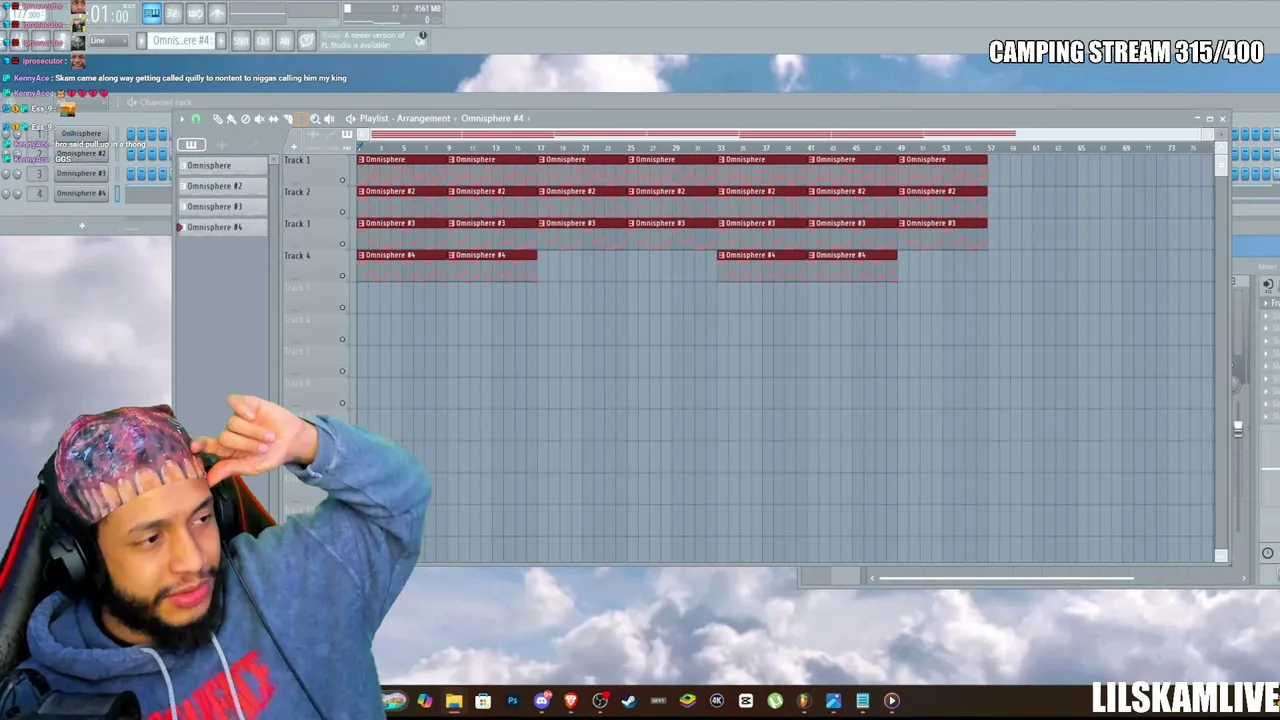Open CapCut from the taskbar
The height and width of the screenshot is (720, 1280).
(746, 701)
